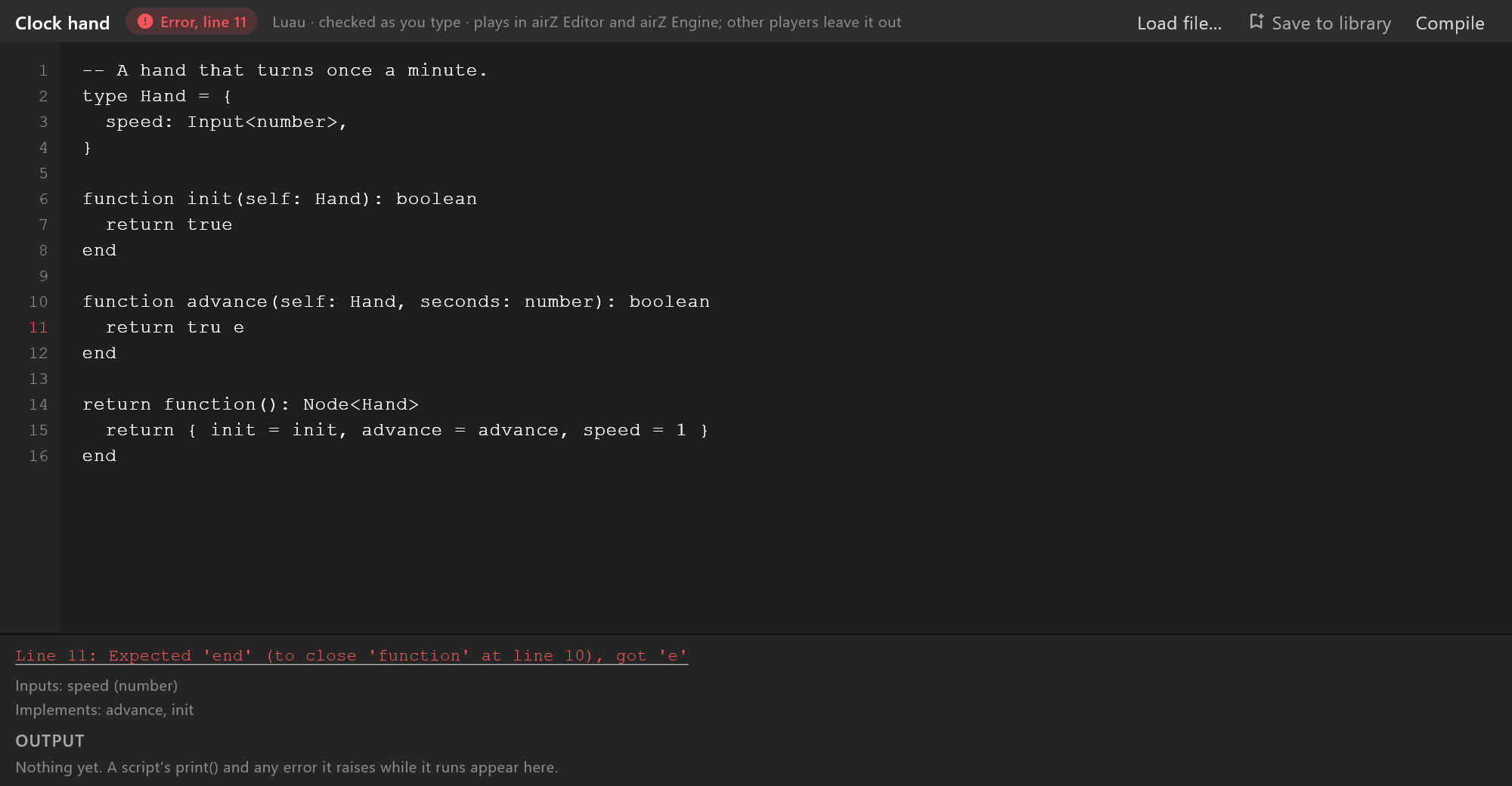
Task: Click the 'return function(): Node<Hand>' line
Action: pyautogui.click(x=250, y=404)
